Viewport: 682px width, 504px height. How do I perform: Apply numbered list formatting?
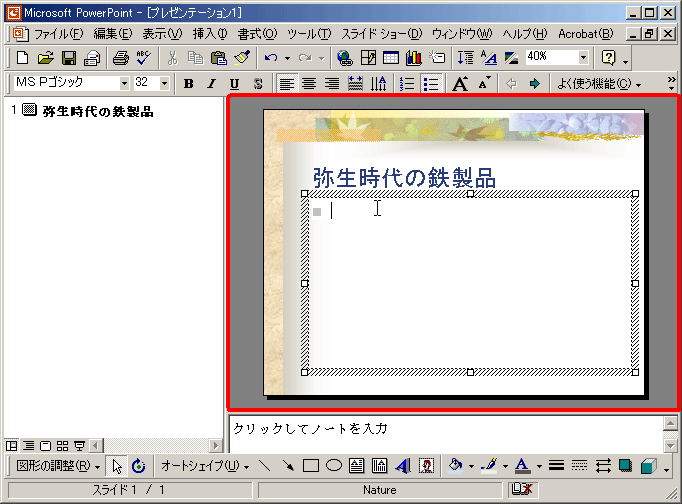407,83
